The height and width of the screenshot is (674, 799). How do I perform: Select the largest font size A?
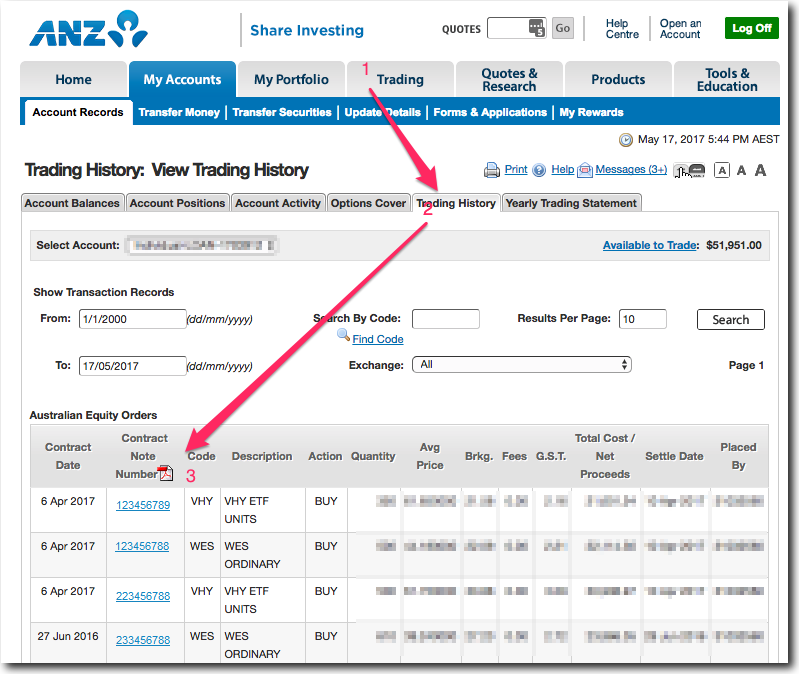760,171
